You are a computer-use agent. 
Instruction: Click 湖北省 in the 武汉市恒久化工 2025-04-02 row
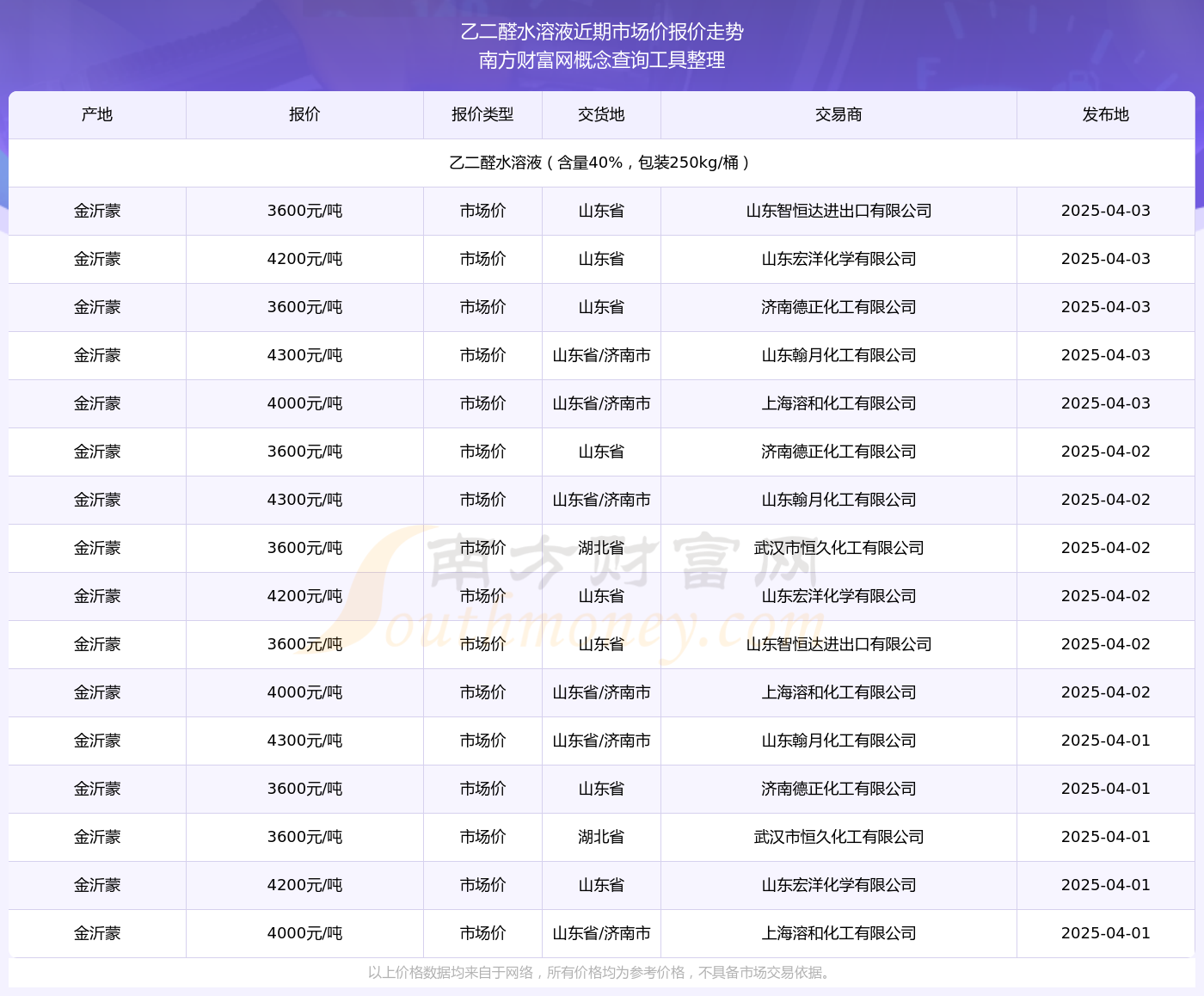(x=601, y=548)
